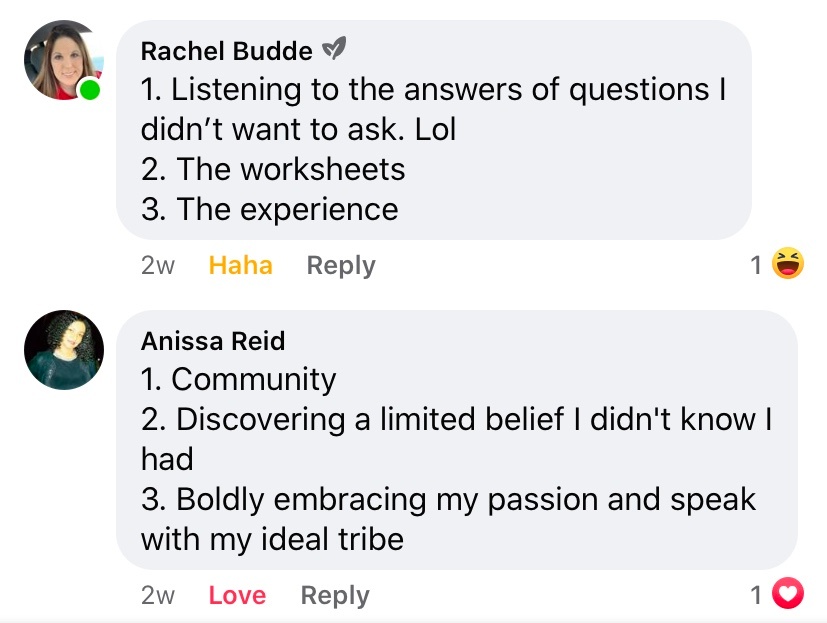Reply to Rachel Budde's comment
The height and width of the screenshot is (623, 827).
[341, 266]
